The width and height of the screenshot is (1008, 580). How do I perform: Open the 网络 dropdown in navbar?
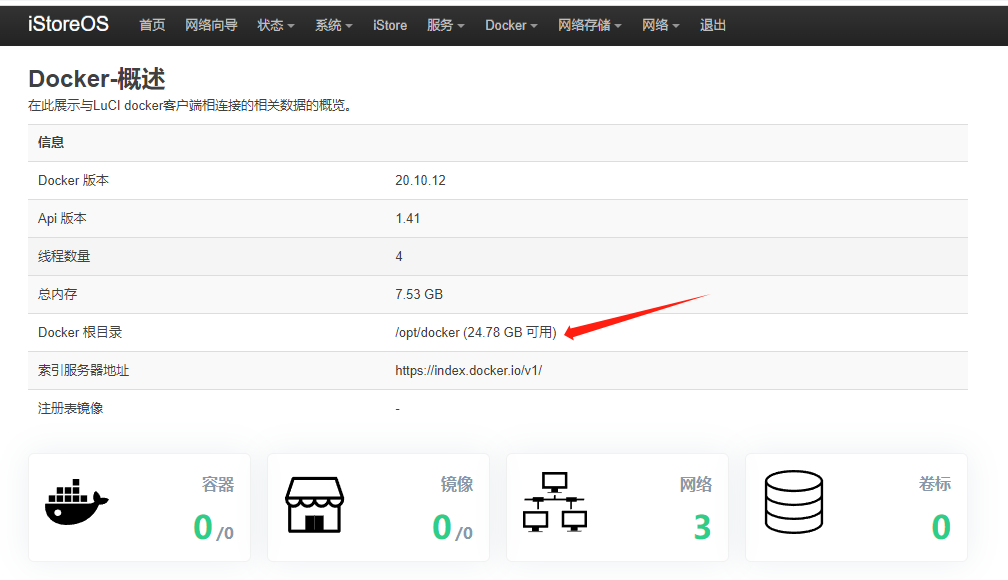click(x=660, y=25)
